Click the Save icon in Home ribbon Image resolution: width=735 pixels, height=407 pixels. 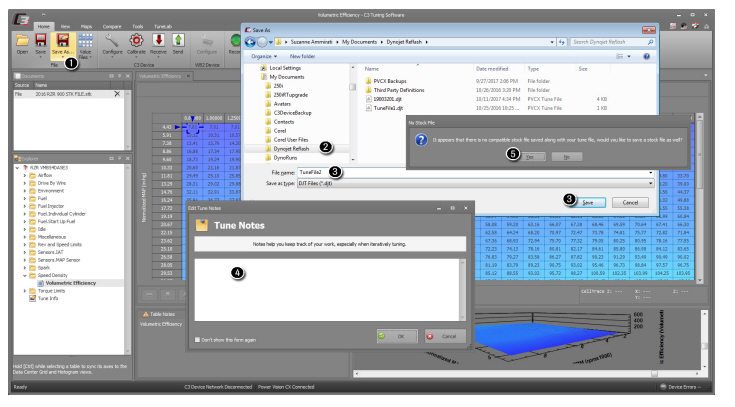pyautogui.click(x=40, y=42)
